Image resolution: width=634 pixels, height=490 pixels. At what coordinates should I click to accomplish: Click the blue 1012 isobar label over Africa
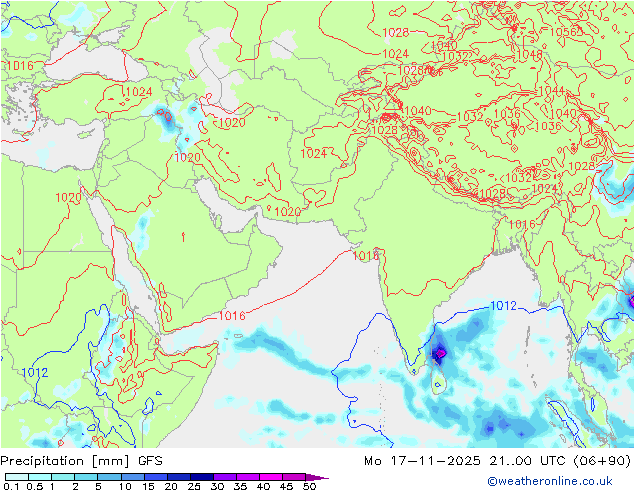click(35, 372)
